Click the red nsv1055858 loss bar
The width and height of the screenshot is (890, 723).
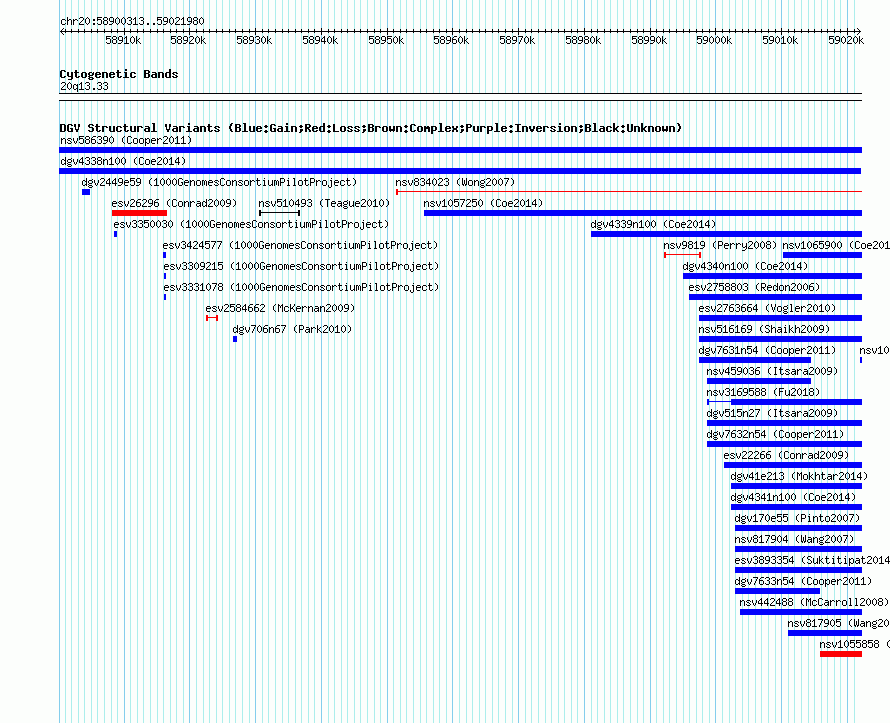point(841,654)
